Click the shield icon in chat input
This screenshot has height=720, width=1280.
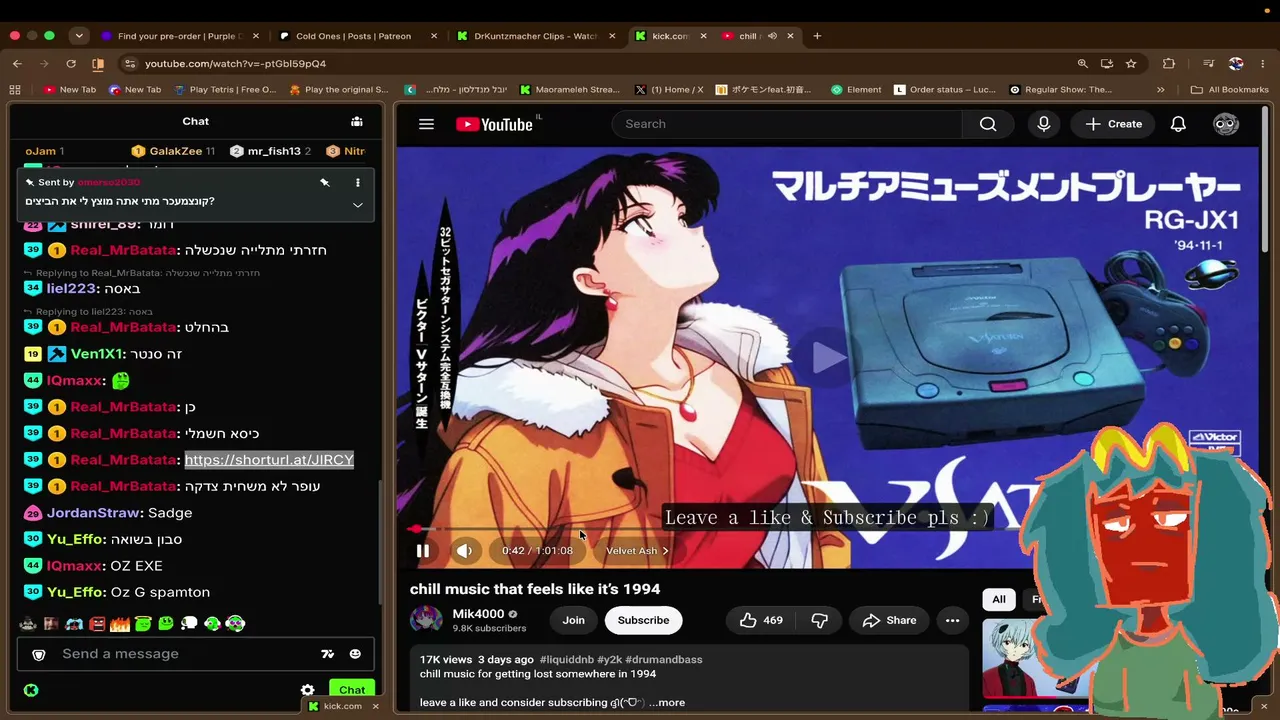click(x=39, y=654)
